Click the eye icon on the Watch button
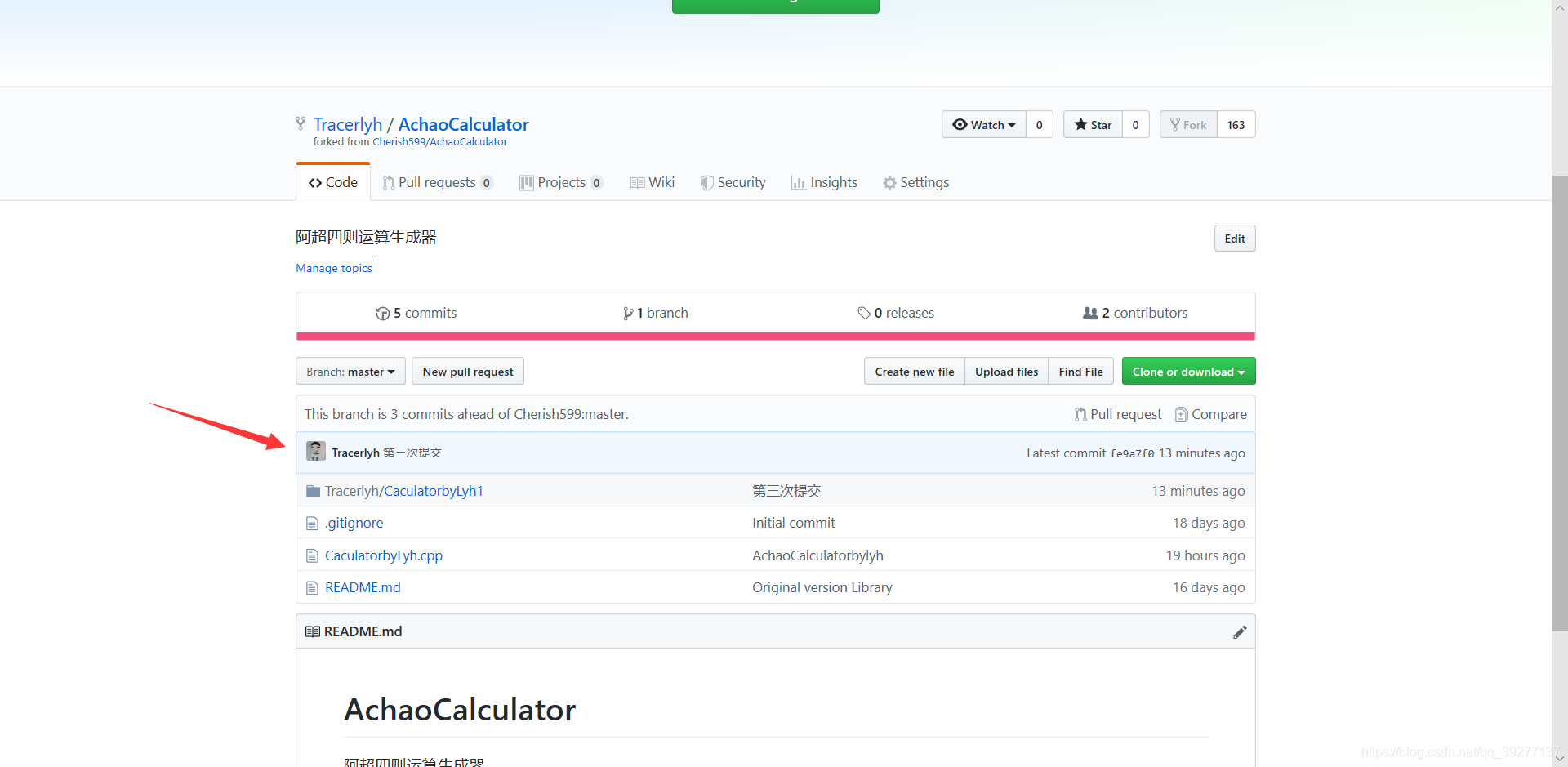The image size is (1568, 767). [x=960, y=124]
